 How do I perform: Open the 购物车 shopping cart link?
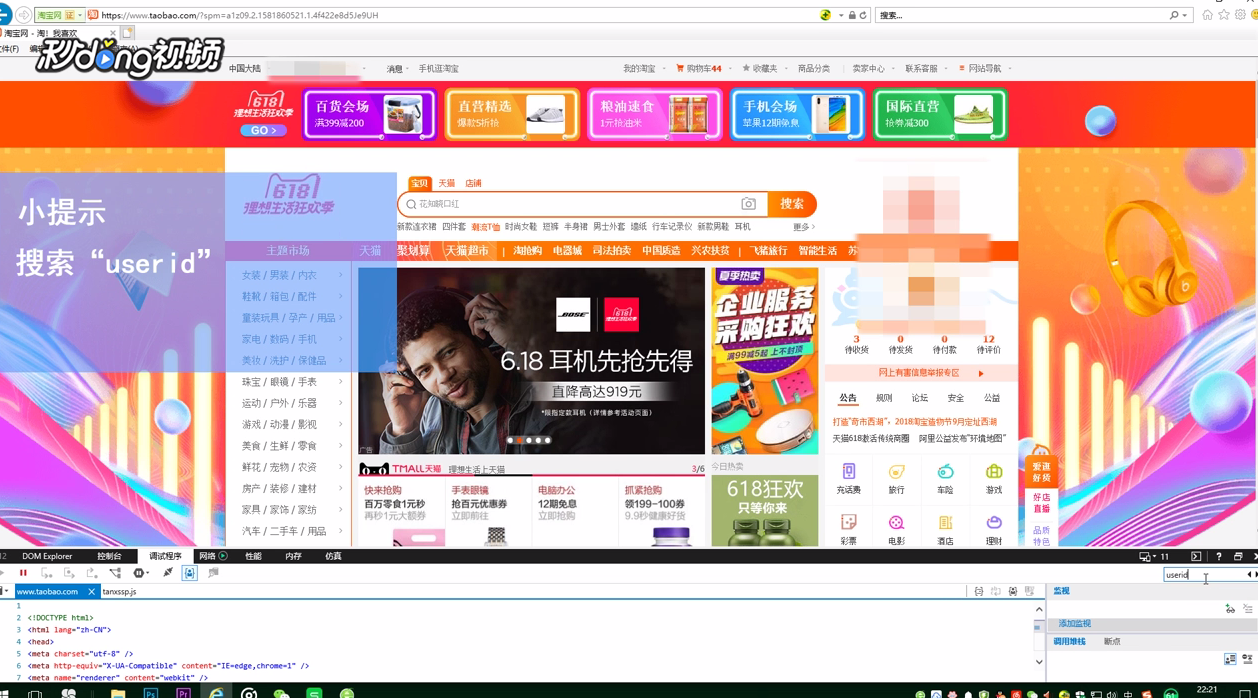click(699, 69)
